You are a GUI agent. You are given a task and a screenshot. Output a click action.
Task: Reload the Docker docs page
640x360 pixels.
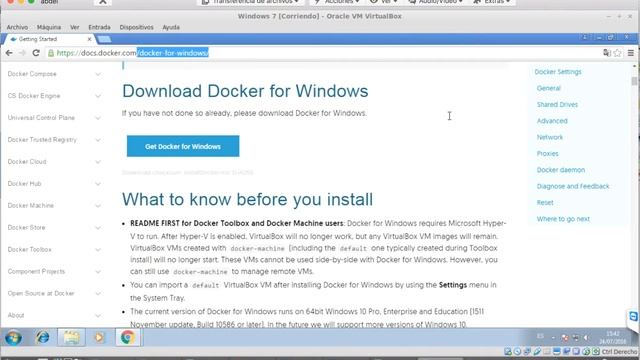[x=36, y=53]
